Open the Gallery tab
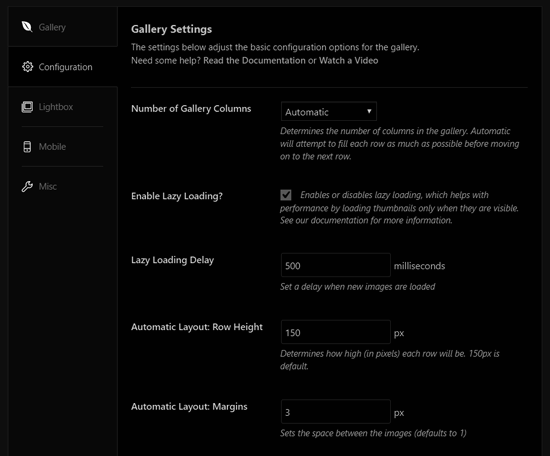Image resolution: width=550 pixels, height=456 pixels. pyautogui.click(x=63, y=27)
